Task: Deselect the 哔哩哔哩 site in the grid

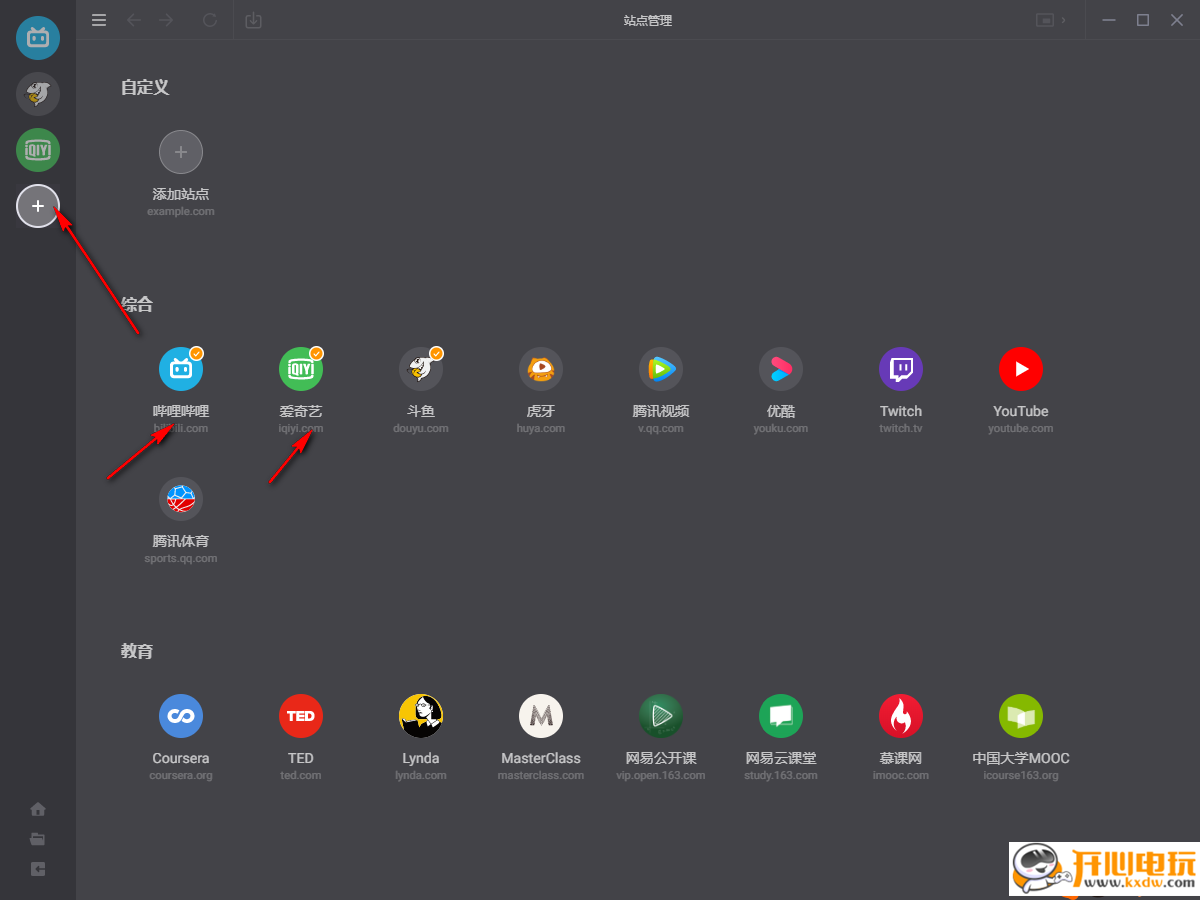Action: click(181, 369)
